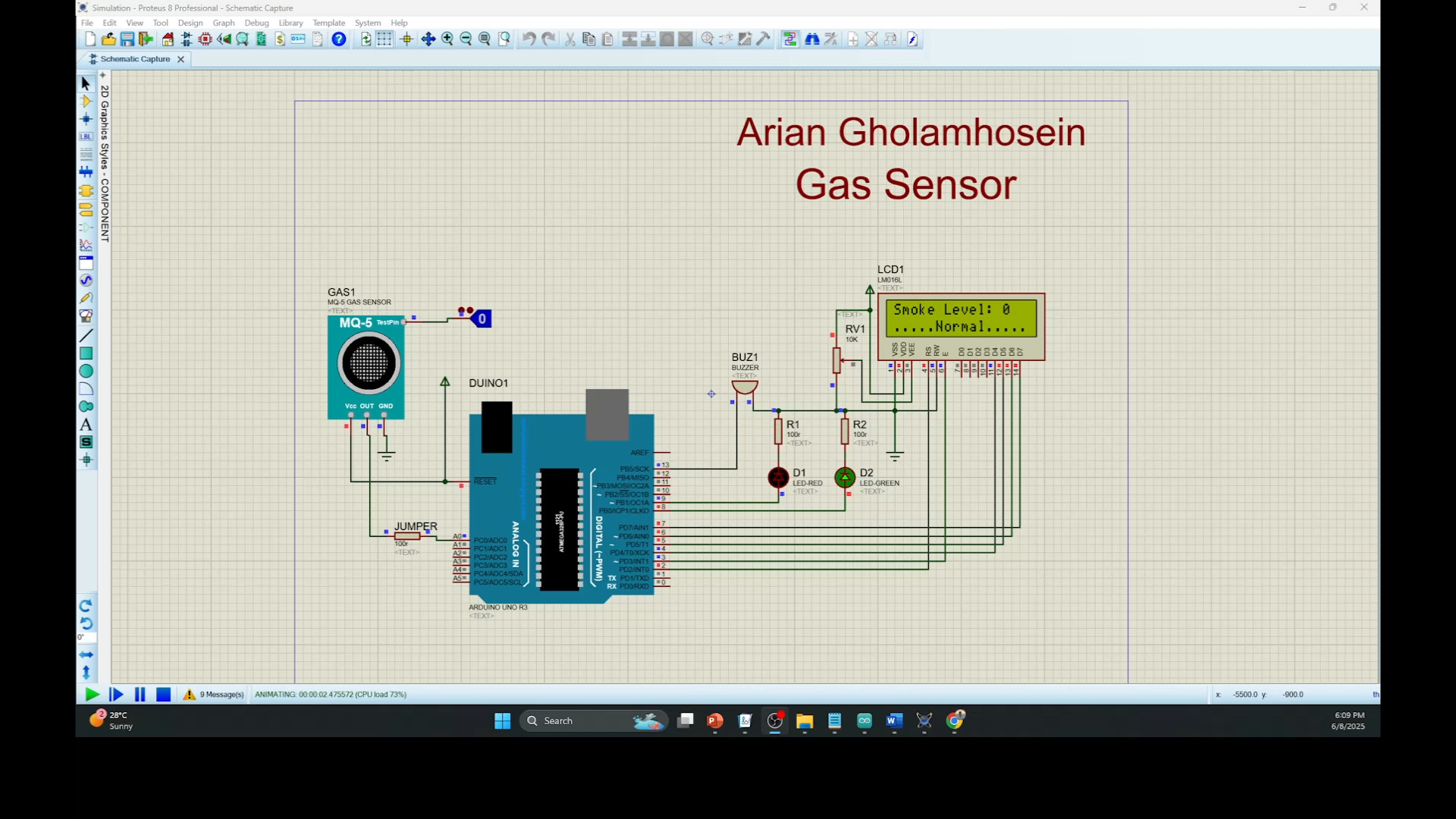Open the Debug menu

point(256,23)
